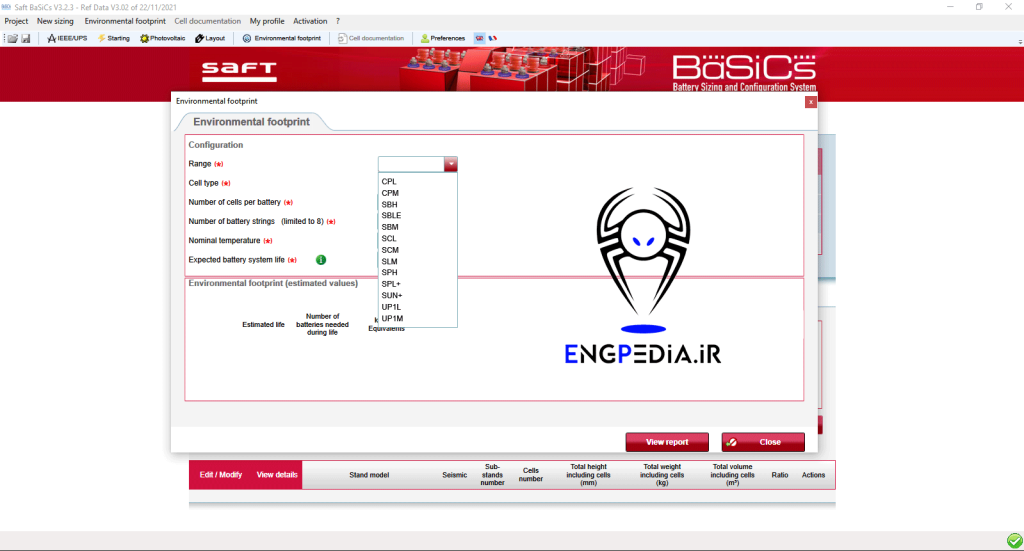Open the My profile menu

267,21
